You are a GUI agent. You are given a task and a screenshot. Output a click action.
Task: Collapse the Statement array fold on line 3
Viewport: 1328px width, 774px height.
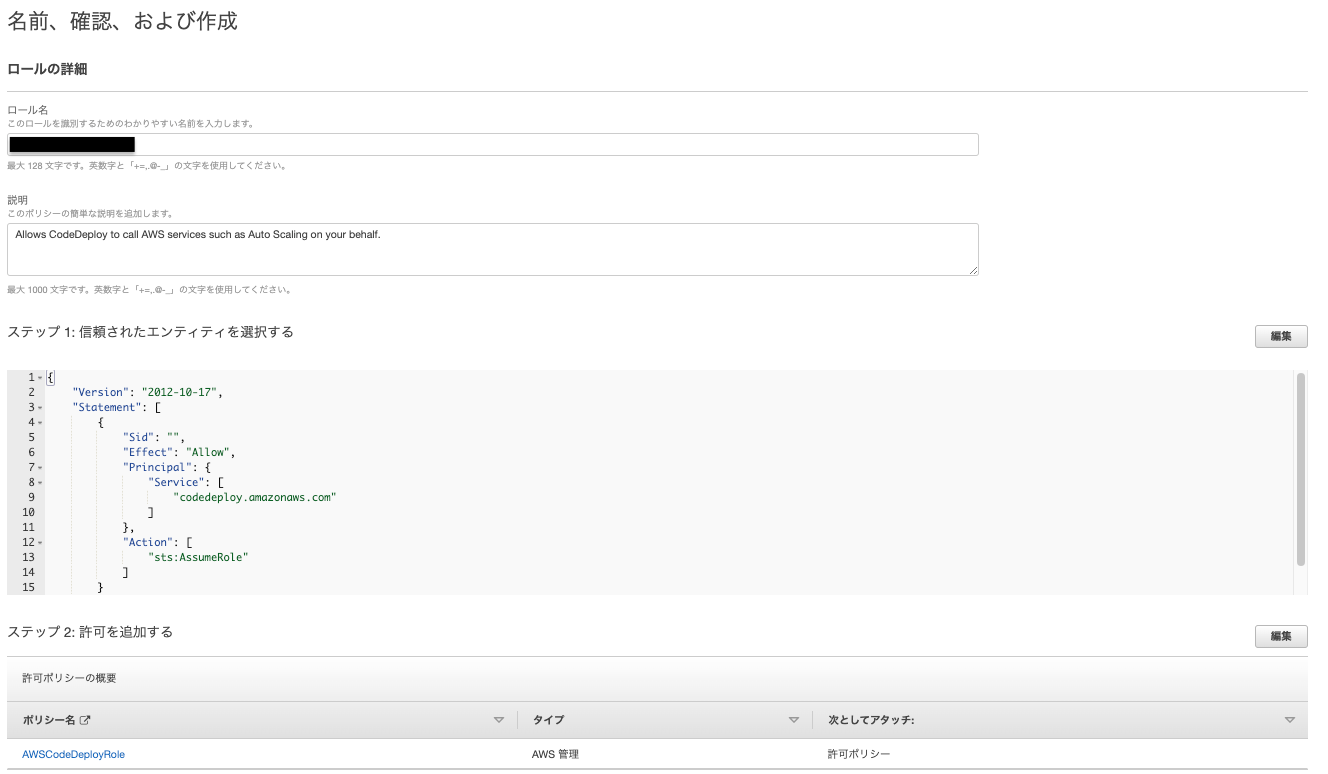pyautogui.click(x=42, y=406)
